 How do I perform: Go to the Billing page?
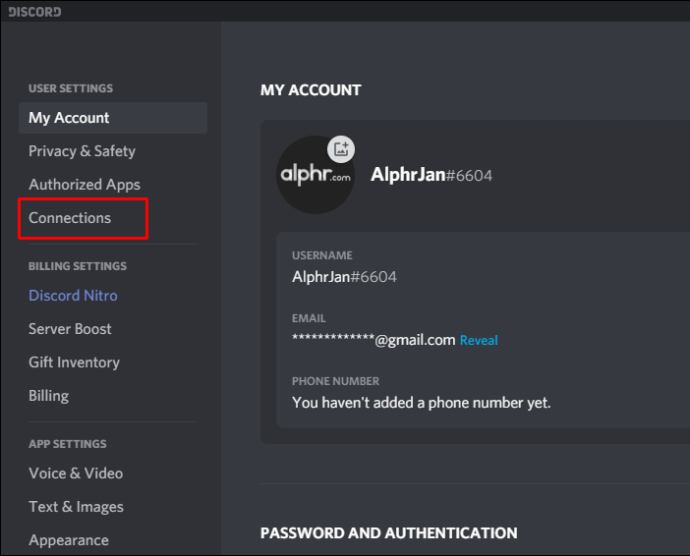49,396
